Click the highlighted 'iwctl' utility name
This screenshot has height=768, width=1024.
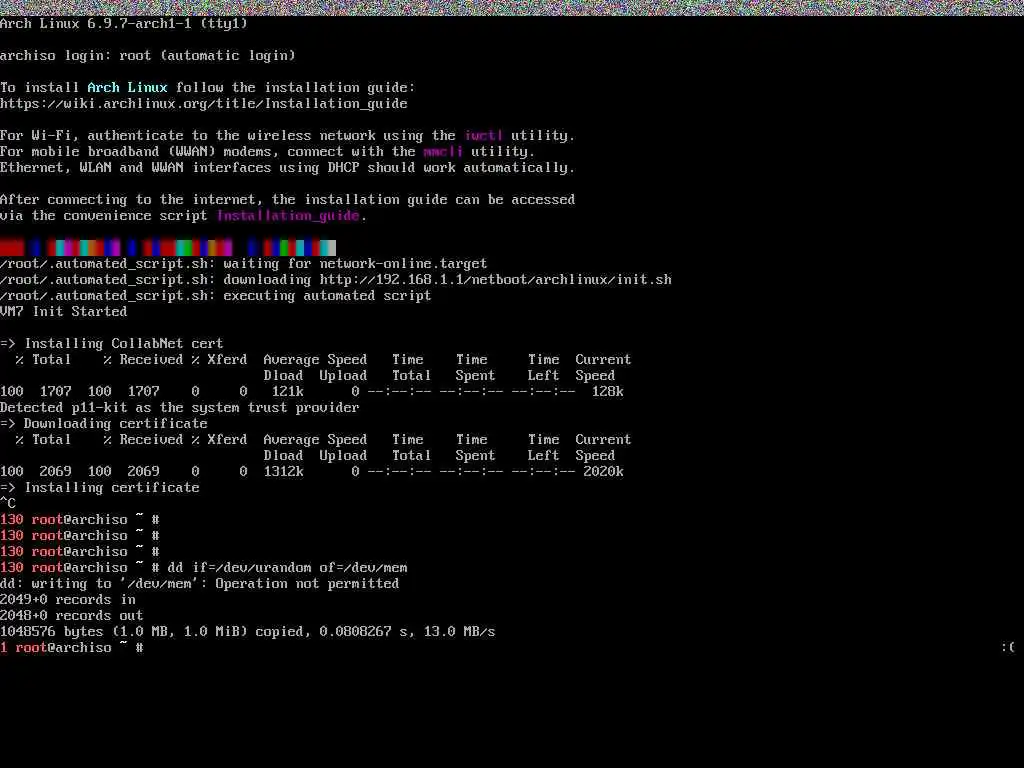click(x=483, y=135)
